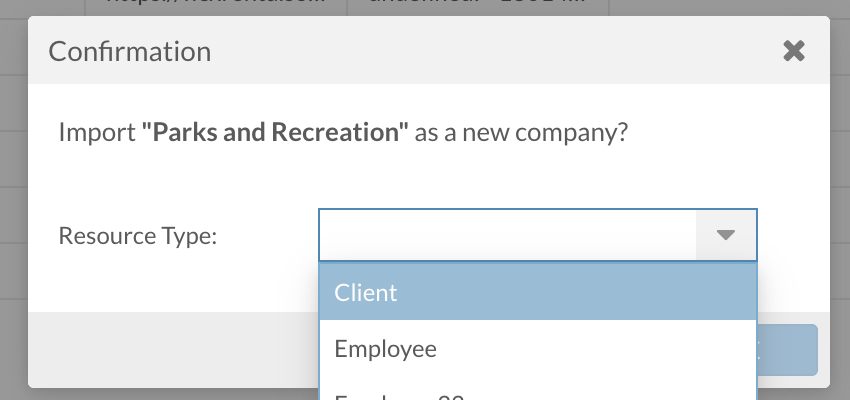The image size is (850, 400).
Task: Collapse the Resource Type dropdown arrow
Action: pyautogui.click(x=726, y=235)
